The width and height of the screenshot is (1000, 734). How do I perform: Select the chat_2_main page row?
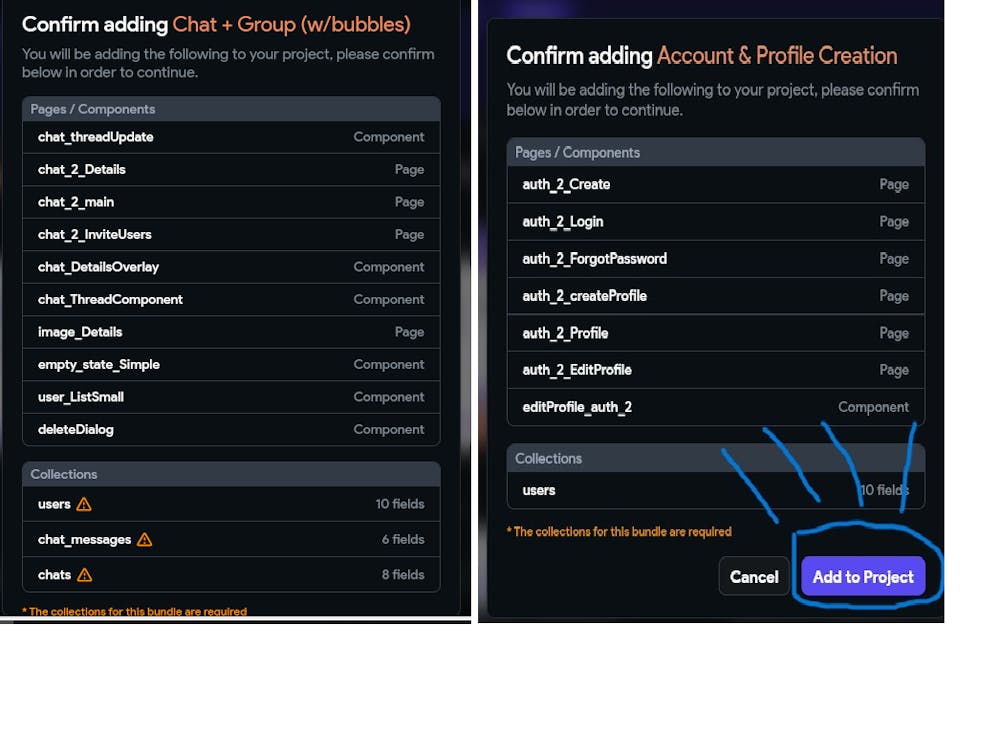click(x=231, y=202)
